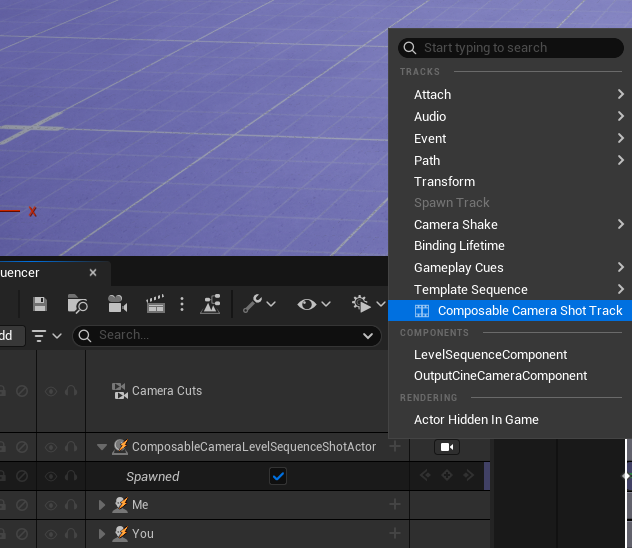The image size is (632, 548).
Task: Select the Me actor track icon
Action: (x=120, y=504)
